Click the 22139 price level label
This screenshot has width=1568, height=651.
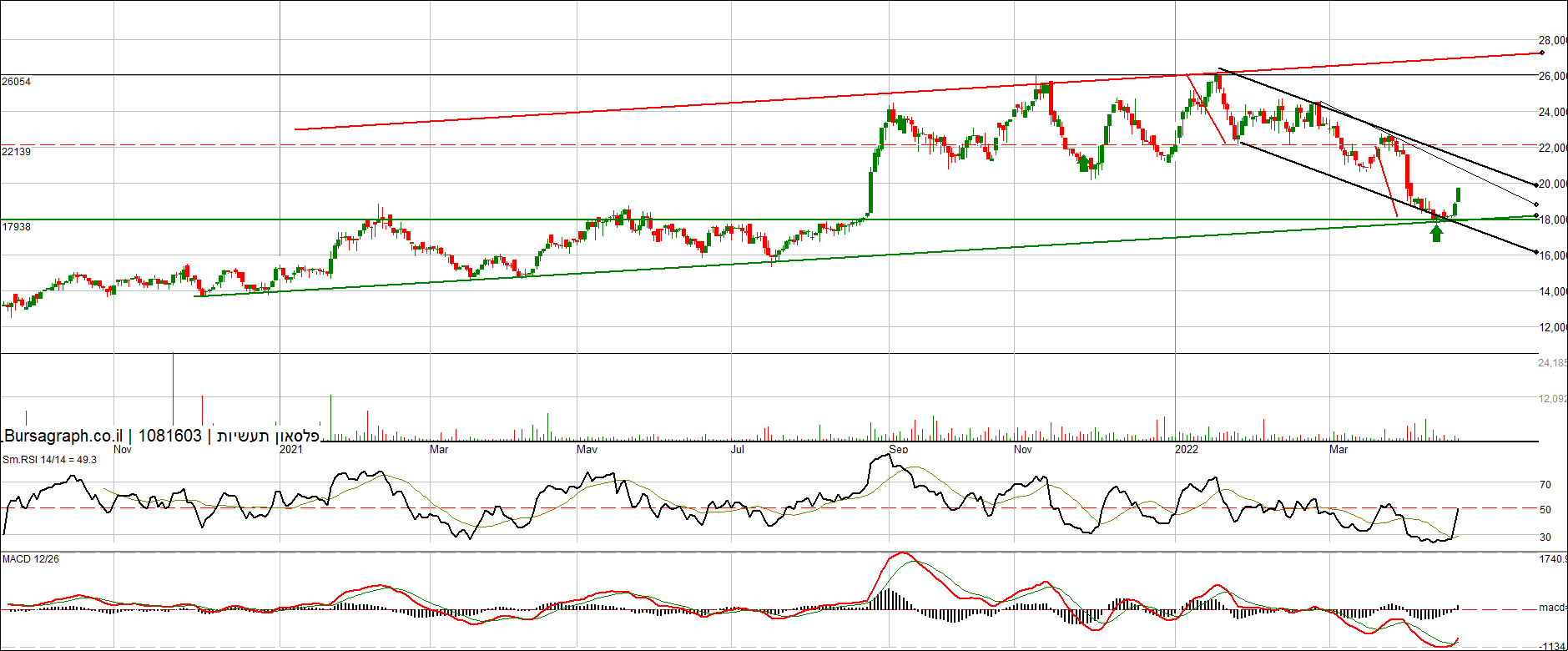(x=17, y=152)
